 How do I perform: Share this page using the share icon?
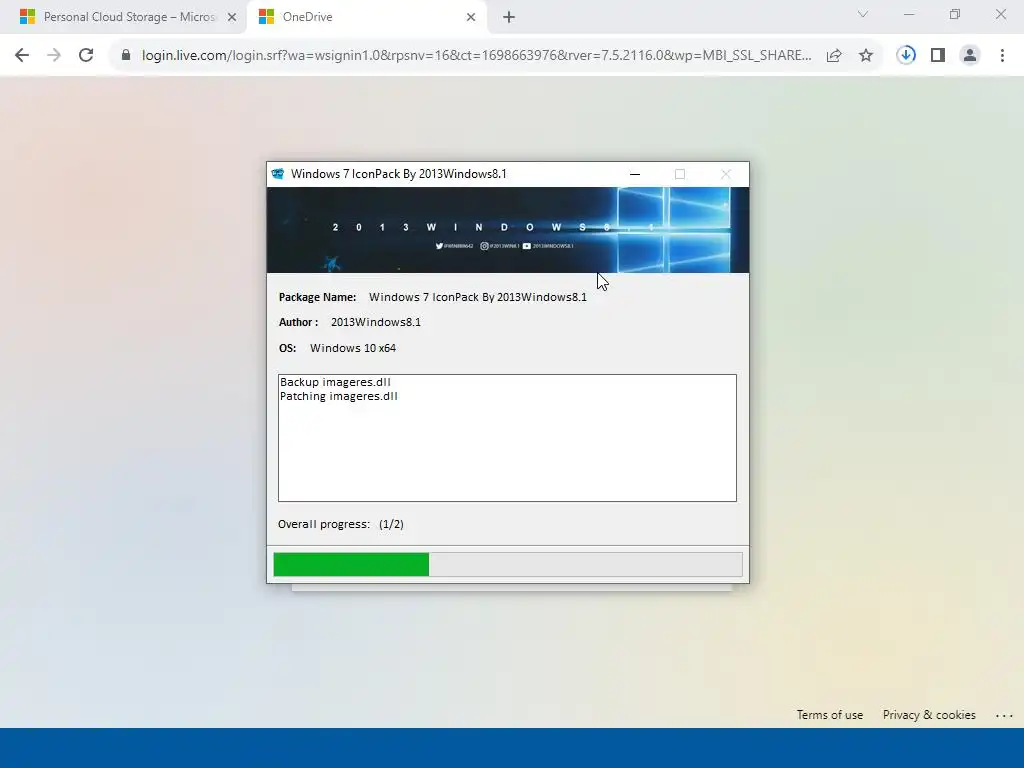click(x=834, y=56)
